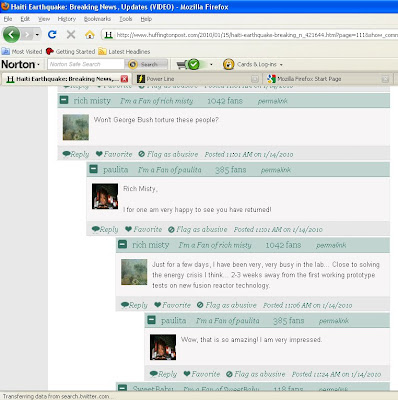398x400 pixels.
Task: Open the Getting Started bookmark
Action: click(x=70, y=52)
